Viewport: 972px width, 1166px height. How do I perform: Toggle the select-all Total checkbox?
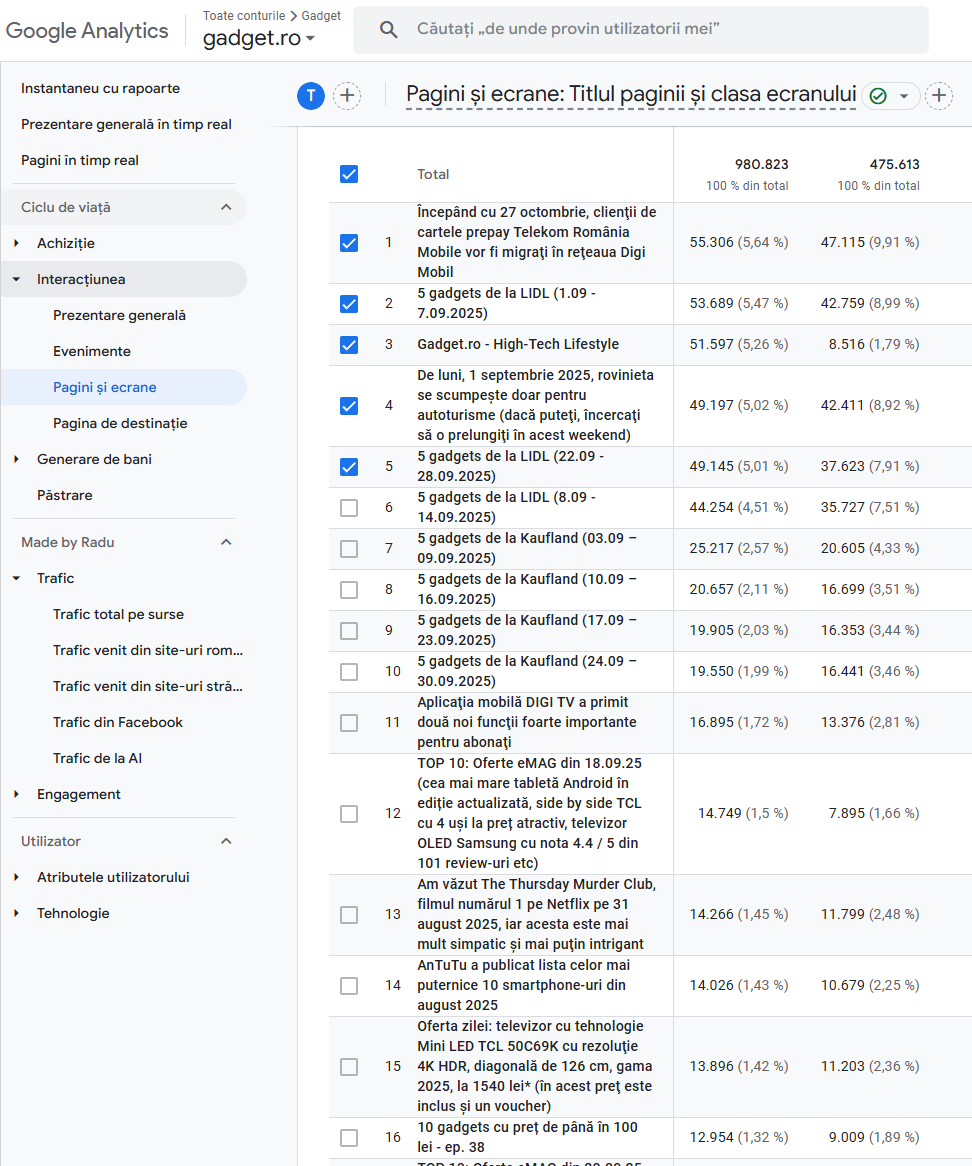click(348, 174)
